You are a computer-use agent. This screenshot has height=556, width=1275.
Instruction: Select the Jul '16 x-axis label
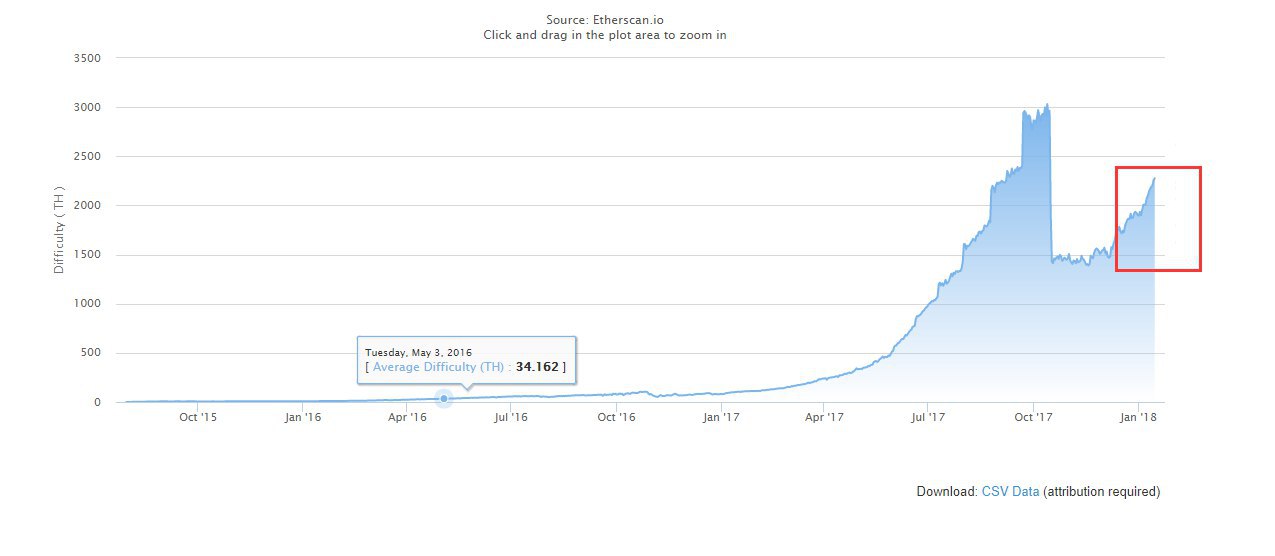[511, 417]
